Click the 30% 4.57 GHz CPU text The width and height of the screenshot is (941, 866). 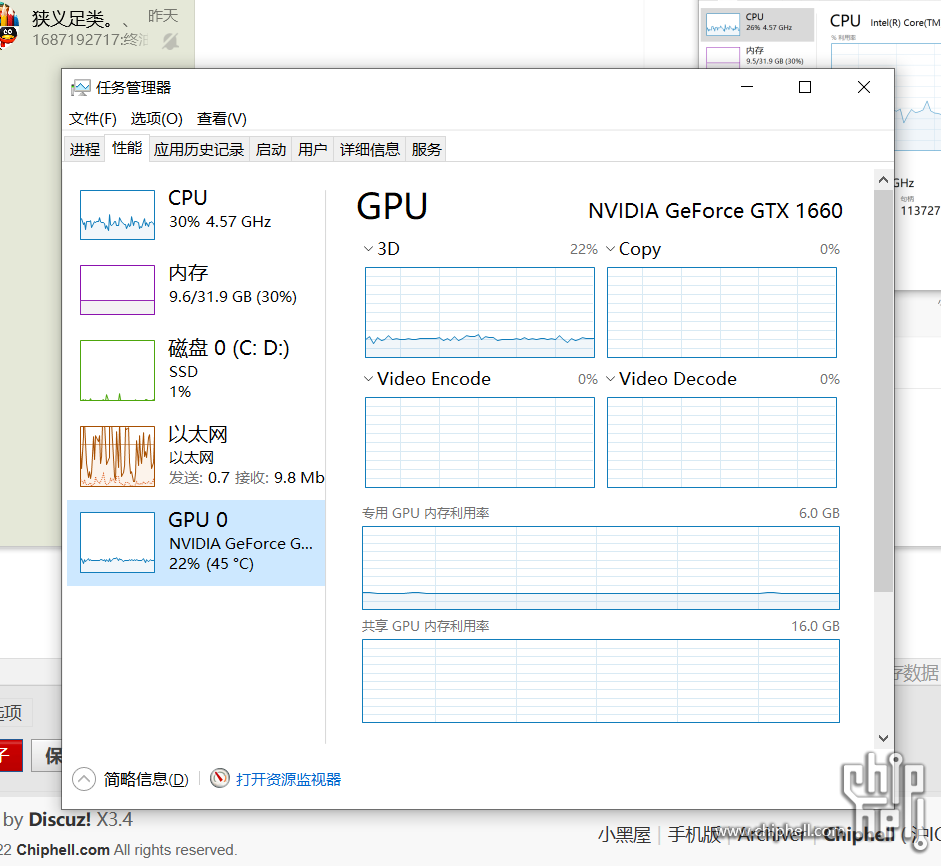pos(220,221)
